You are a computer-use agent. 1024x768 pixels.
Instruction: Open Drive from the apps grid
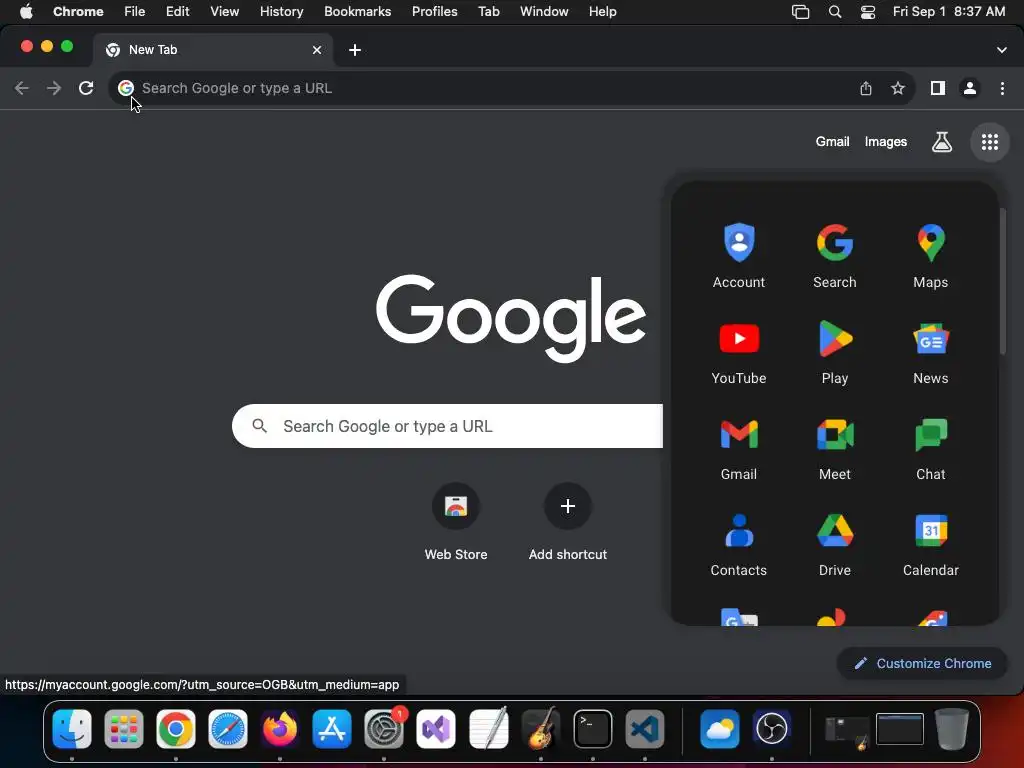(835, 544)
